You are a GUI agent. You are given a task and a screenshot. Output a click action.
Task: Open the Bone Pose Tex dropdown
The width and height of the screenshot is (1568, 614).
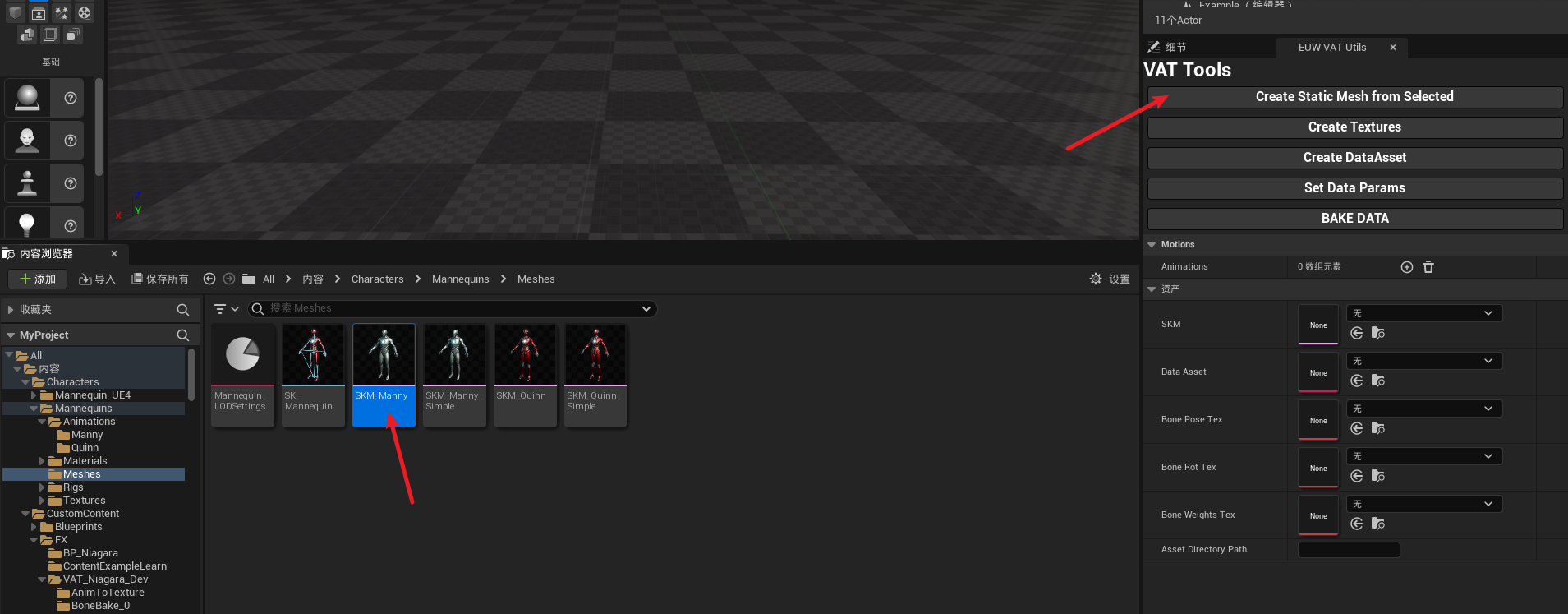tap(1423, 409)
